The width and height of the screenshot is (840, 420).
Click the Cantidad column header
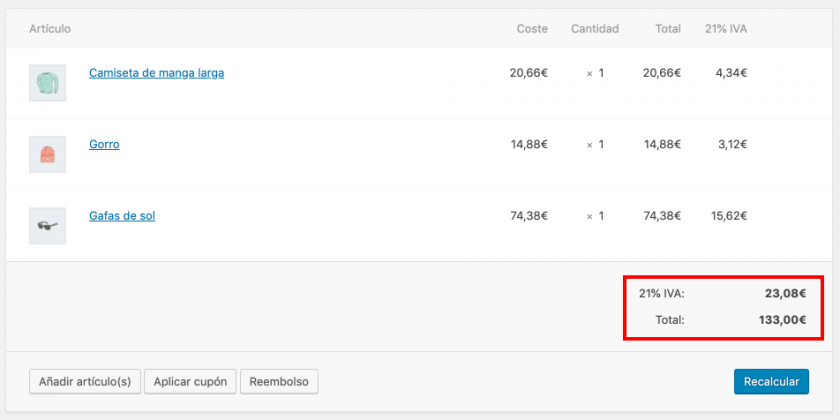click(595, 29)
